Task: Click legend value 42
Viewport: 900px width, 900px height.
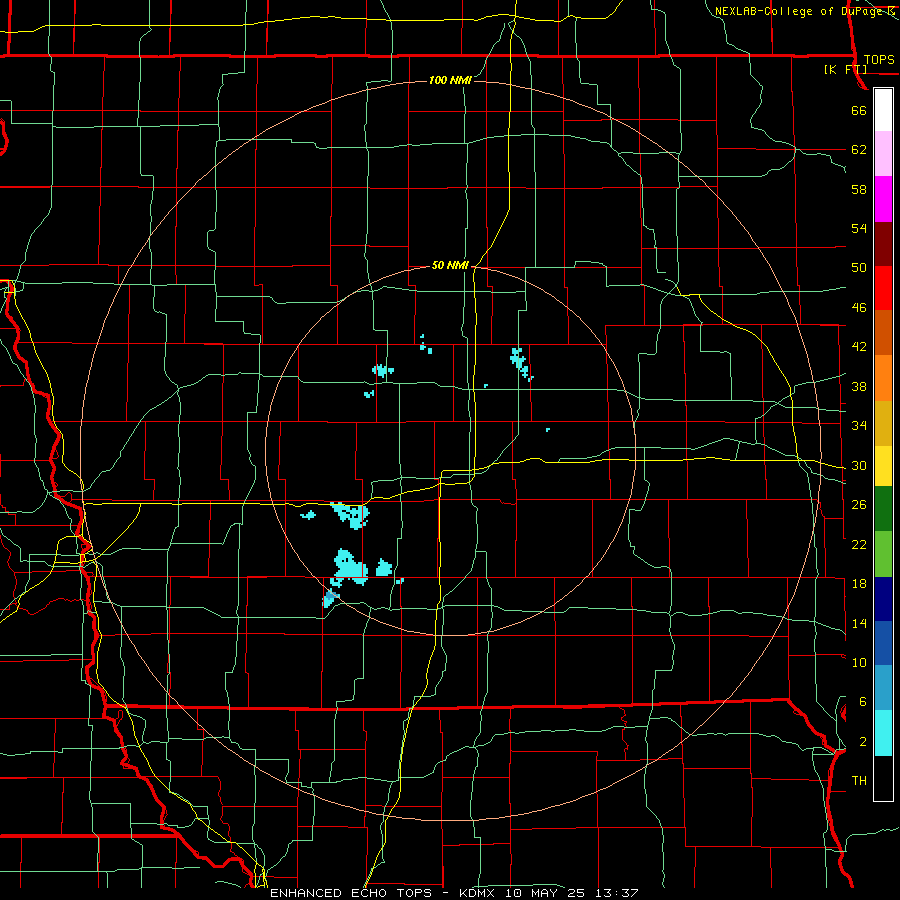Action: (x=859, y=347)
